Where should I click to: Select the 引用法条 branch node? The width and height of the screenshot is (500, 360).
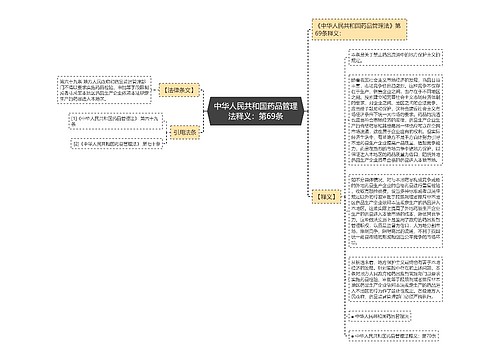click(x=185, y=132)
